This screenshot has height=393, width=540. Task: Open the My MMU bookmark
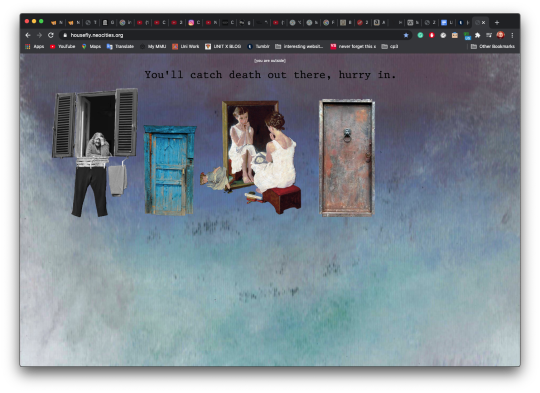point(153,46)
